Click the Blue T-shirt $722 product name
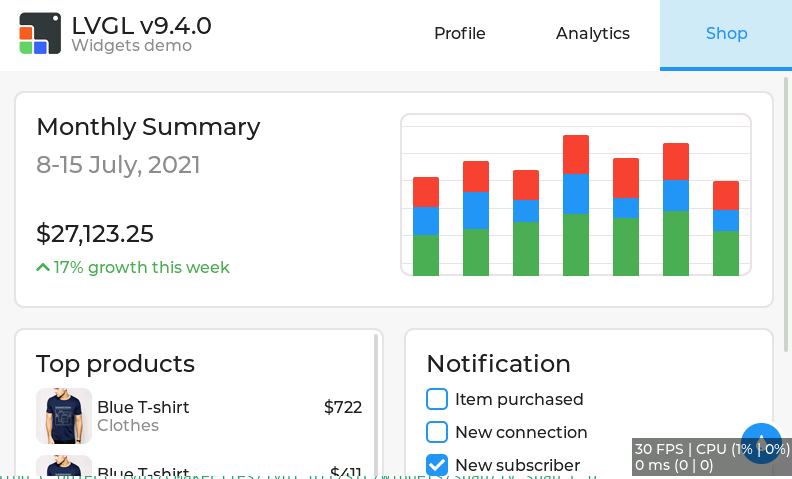Screen dimensions: 792x479 [x=143, y=407]
